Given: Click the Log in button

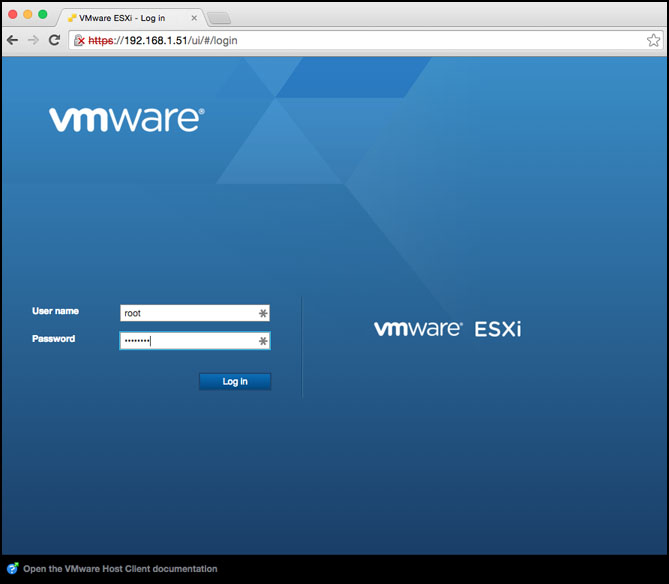Looking at the screenshot, I should pyautogui.click(x=235, y=381).
